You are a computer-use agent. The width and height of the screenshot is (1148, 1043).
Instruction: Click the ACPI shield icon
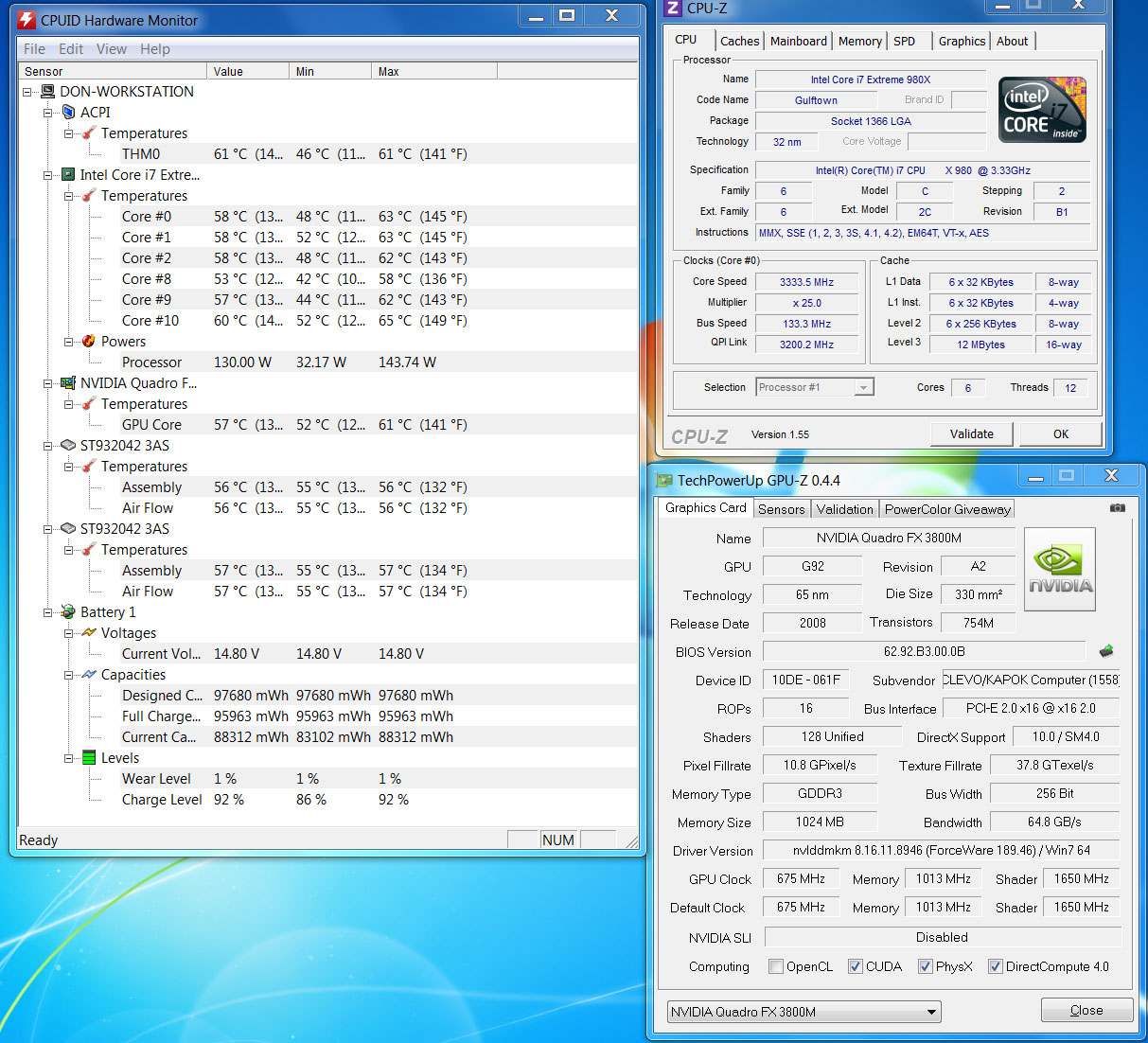68,113
